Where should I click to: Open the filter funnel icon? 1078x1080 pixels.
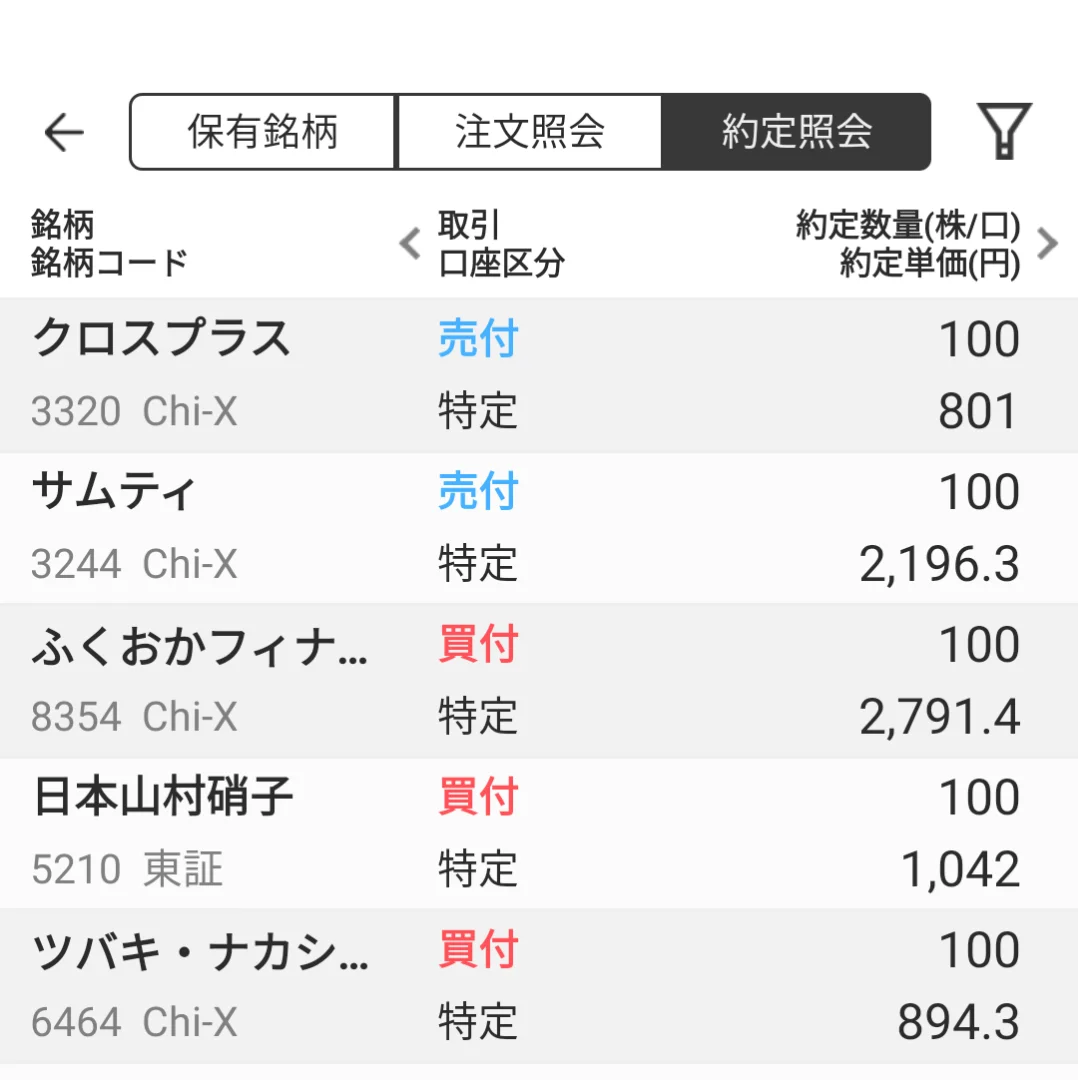click(1003, 131)
